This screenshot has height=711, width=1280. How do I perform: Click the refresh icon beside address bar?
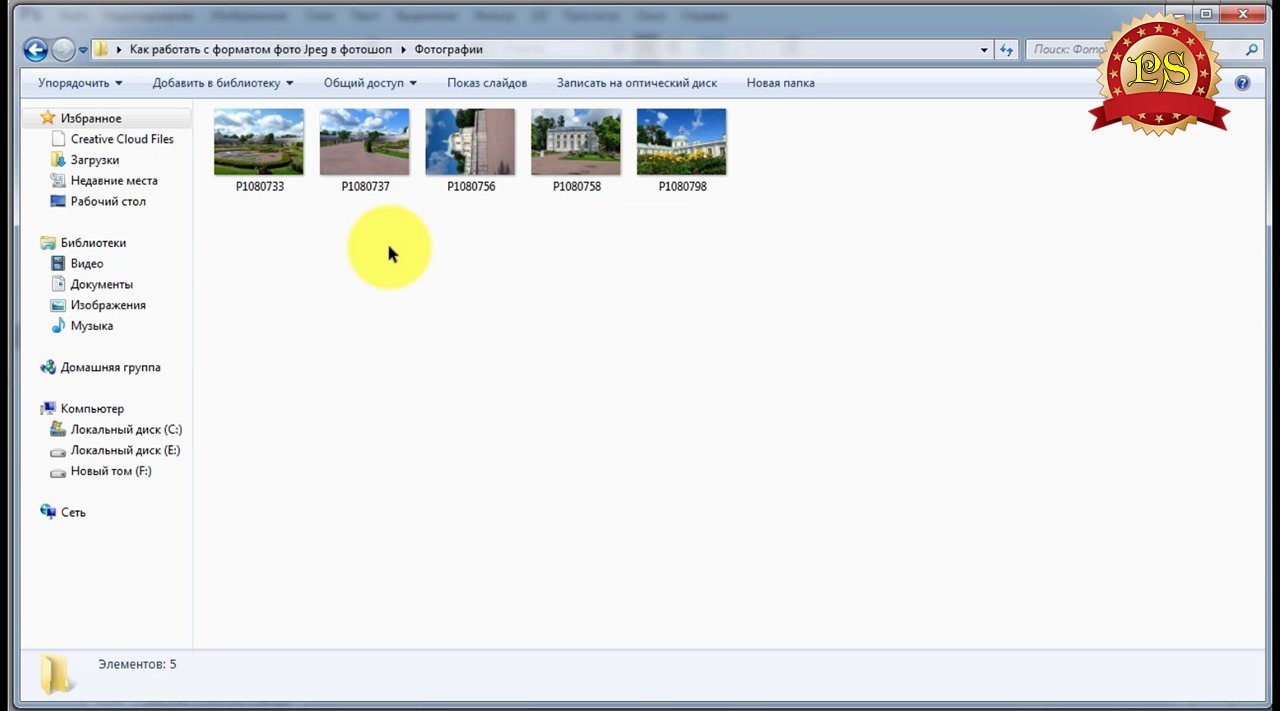click(x=1007, y=50)
